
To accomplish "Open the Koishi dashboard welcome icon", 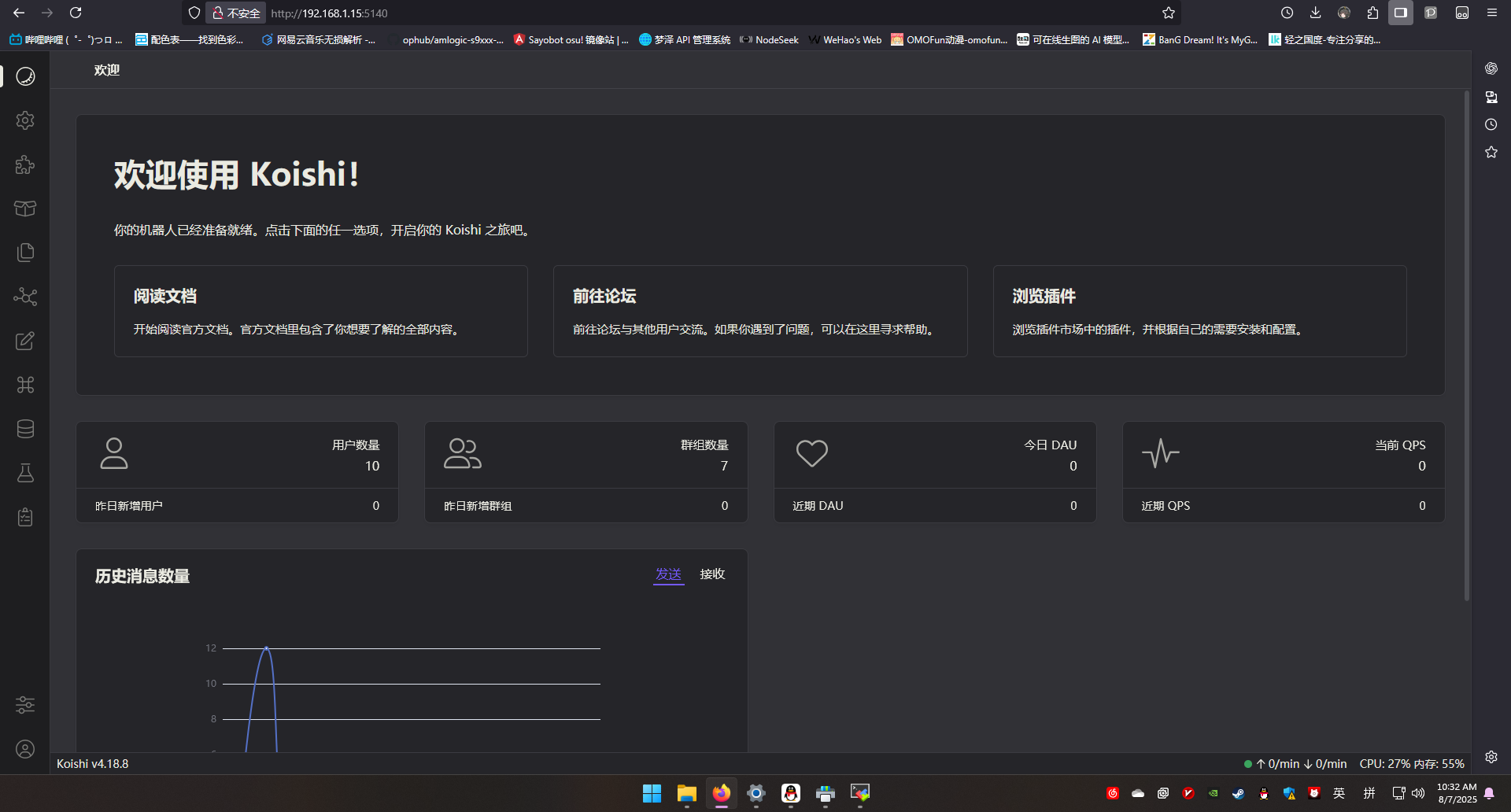I will (x=25, y=76).
